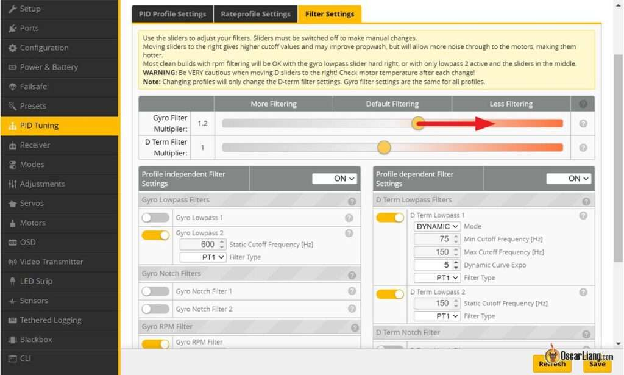624x375 pixels.
Task: Click the D Term Filter Multiplier slider handle
Action: click(x=384, y=147)
